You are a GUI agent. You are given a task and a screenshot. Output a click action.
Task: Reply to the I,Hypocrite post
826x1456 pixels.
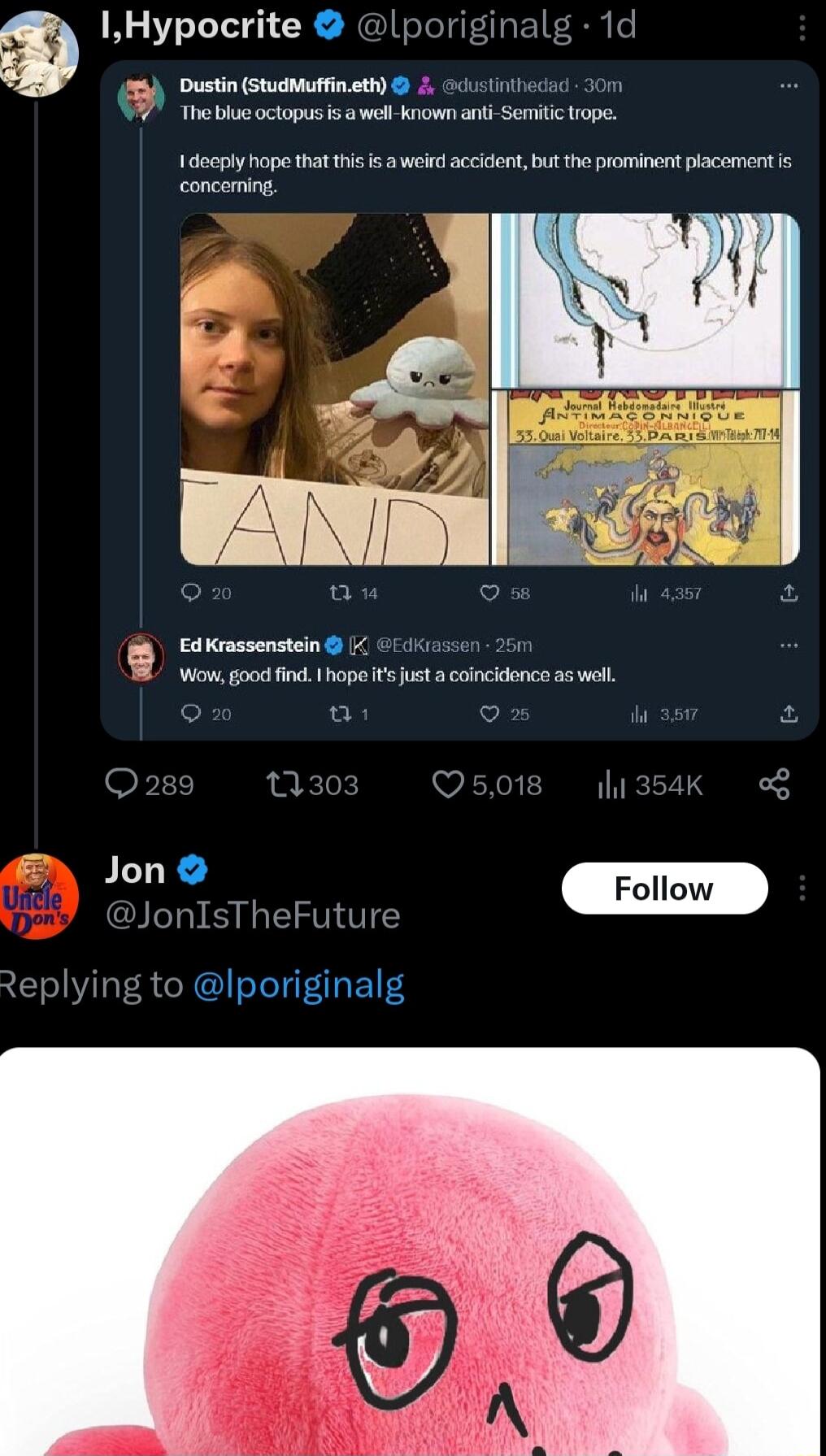pyautogui.click(x=122, y=785)
